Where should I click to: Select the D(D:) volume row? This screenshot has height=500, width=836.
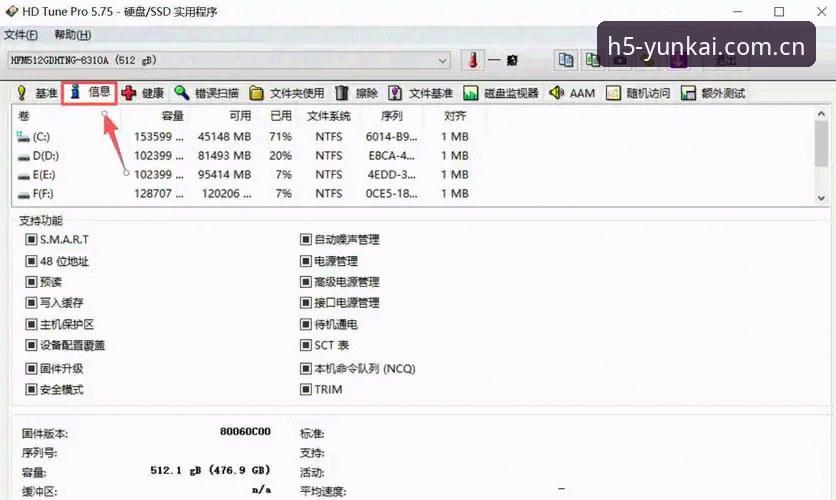(x=243, y=156)
